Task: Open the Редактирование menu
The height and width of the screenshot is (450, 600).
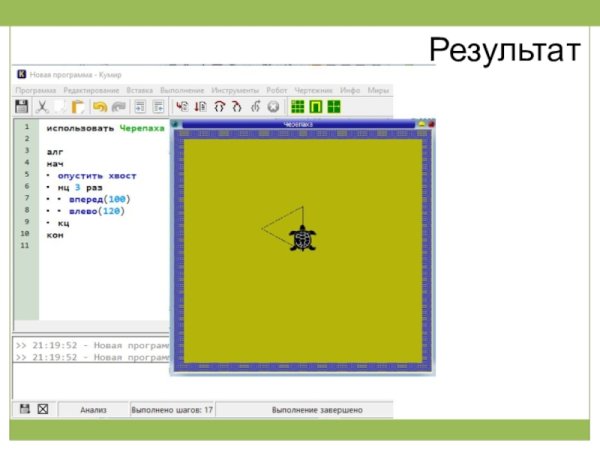Action: pos(90,90)
